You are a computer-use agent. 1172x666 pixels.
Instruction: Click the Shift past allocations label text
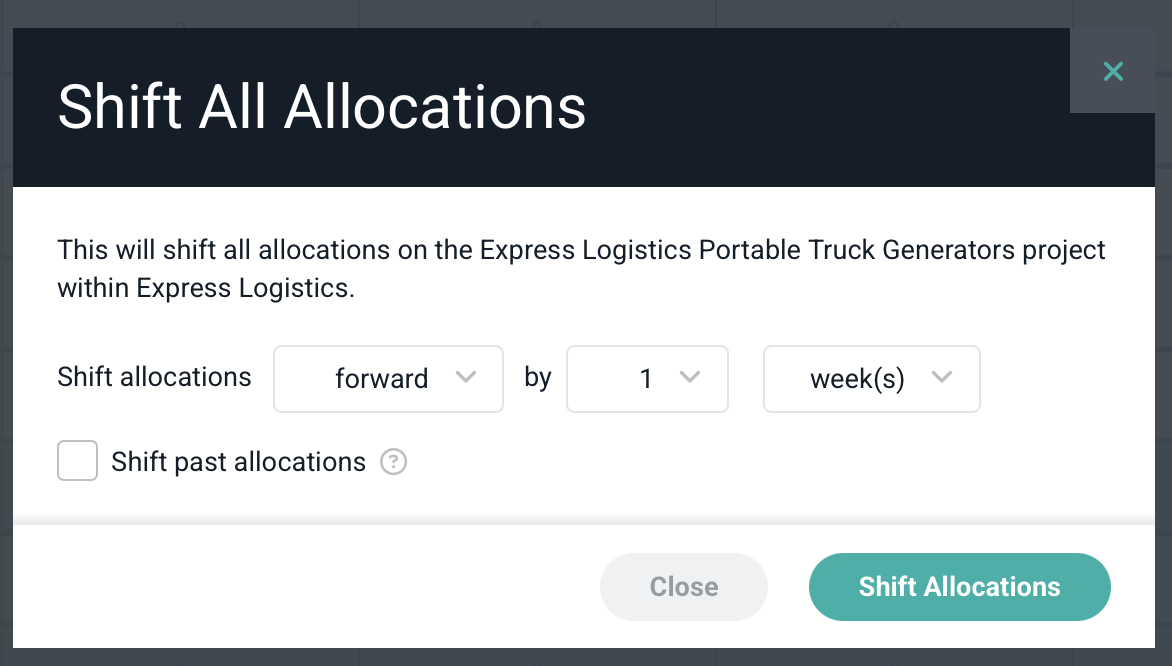pyautogui.click(x=239, y=462)
